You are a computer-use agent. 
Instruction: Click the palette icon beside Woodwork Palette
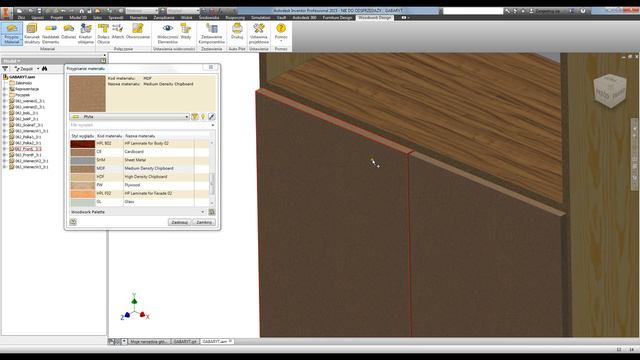(x=211, y=212)
